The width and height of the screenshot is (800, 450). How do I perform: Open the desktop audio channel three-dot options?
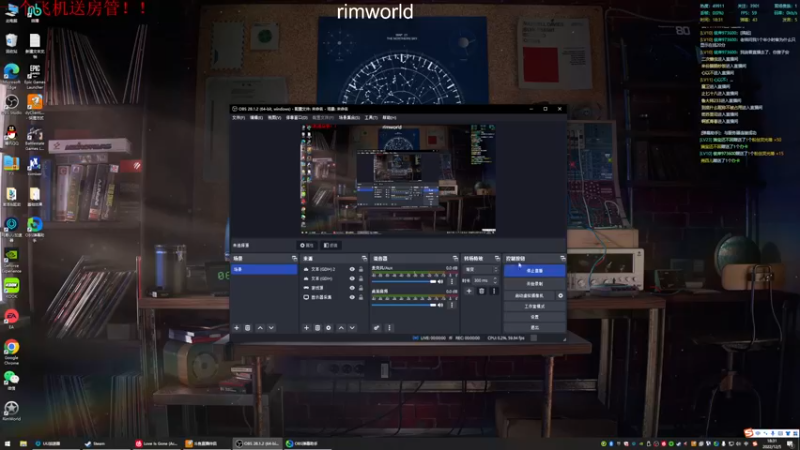tap(452, 305)
